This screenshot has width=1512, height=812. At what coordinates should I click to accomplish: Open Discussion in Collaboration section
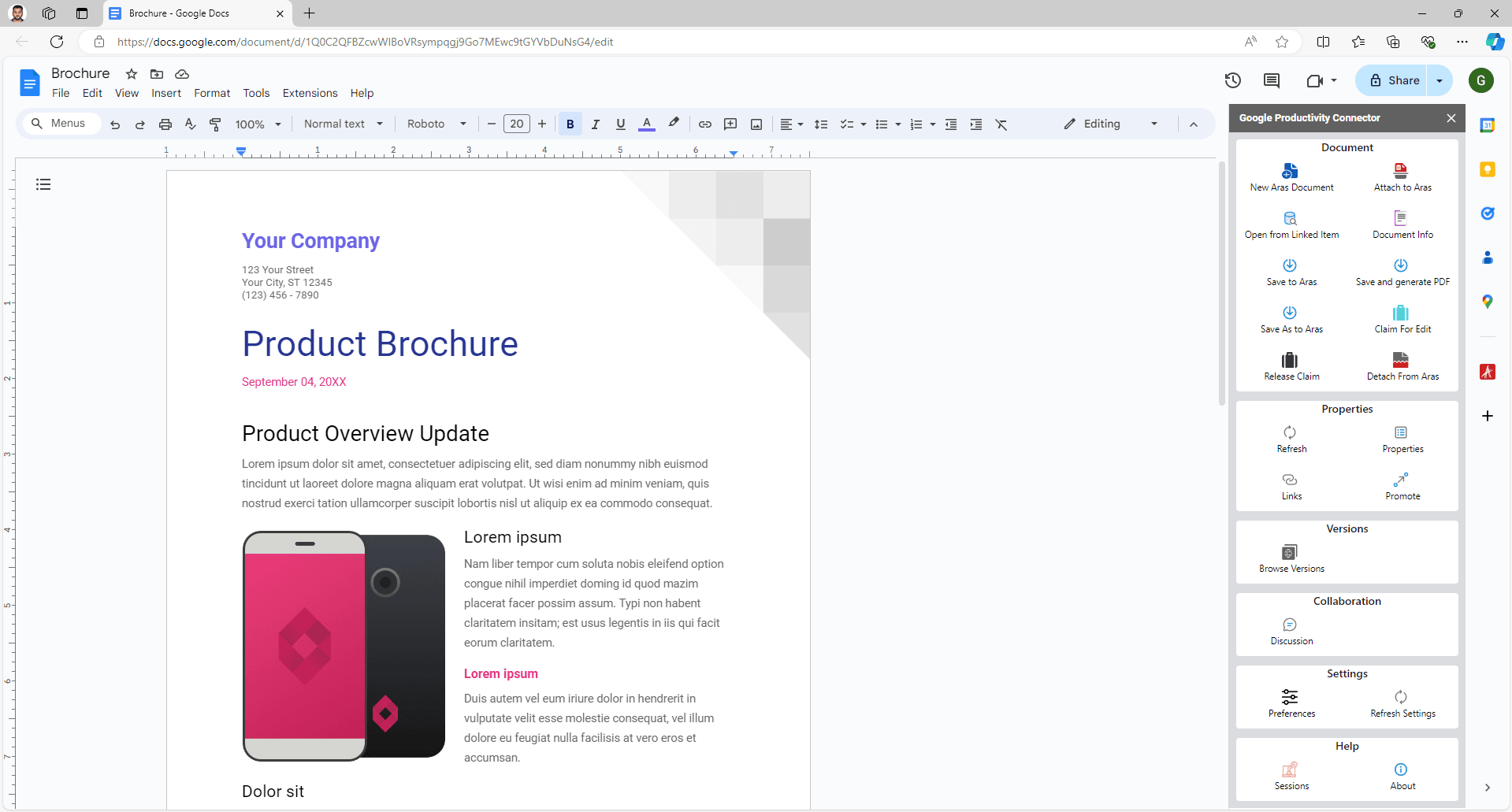coord(1291,631)
